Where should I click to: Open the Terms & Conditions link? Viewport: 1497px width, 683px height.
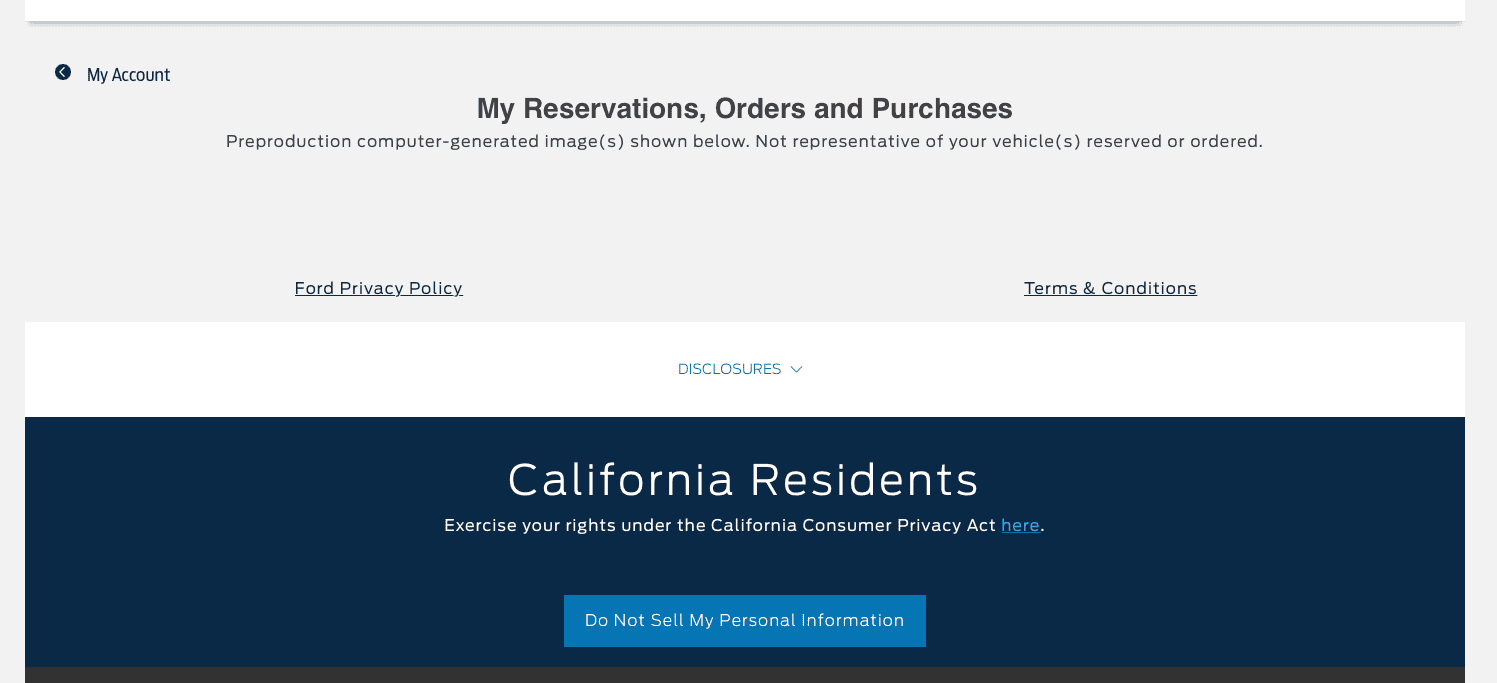coord(1110,288)
